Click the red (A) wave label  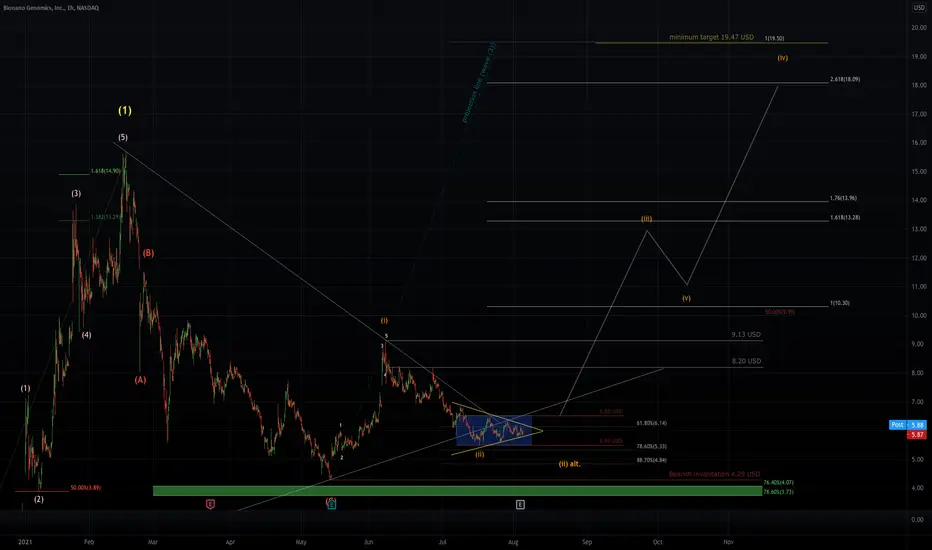click(x=140, y=379)
